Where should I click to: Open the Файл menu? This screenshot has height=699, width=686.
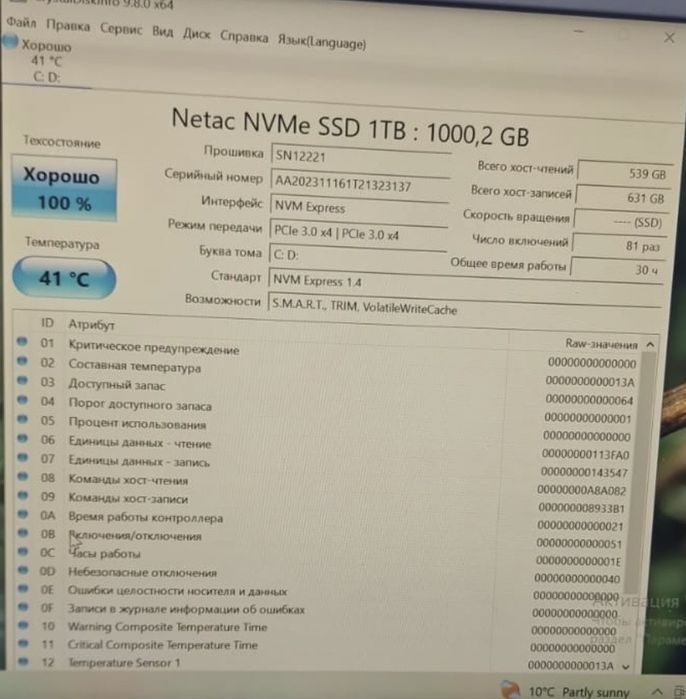tap(21, 22)
